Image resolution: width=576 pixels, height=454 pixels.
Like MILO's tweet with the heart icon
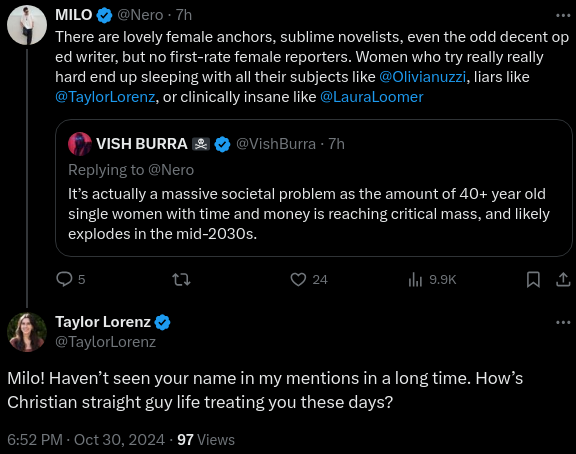298,280
